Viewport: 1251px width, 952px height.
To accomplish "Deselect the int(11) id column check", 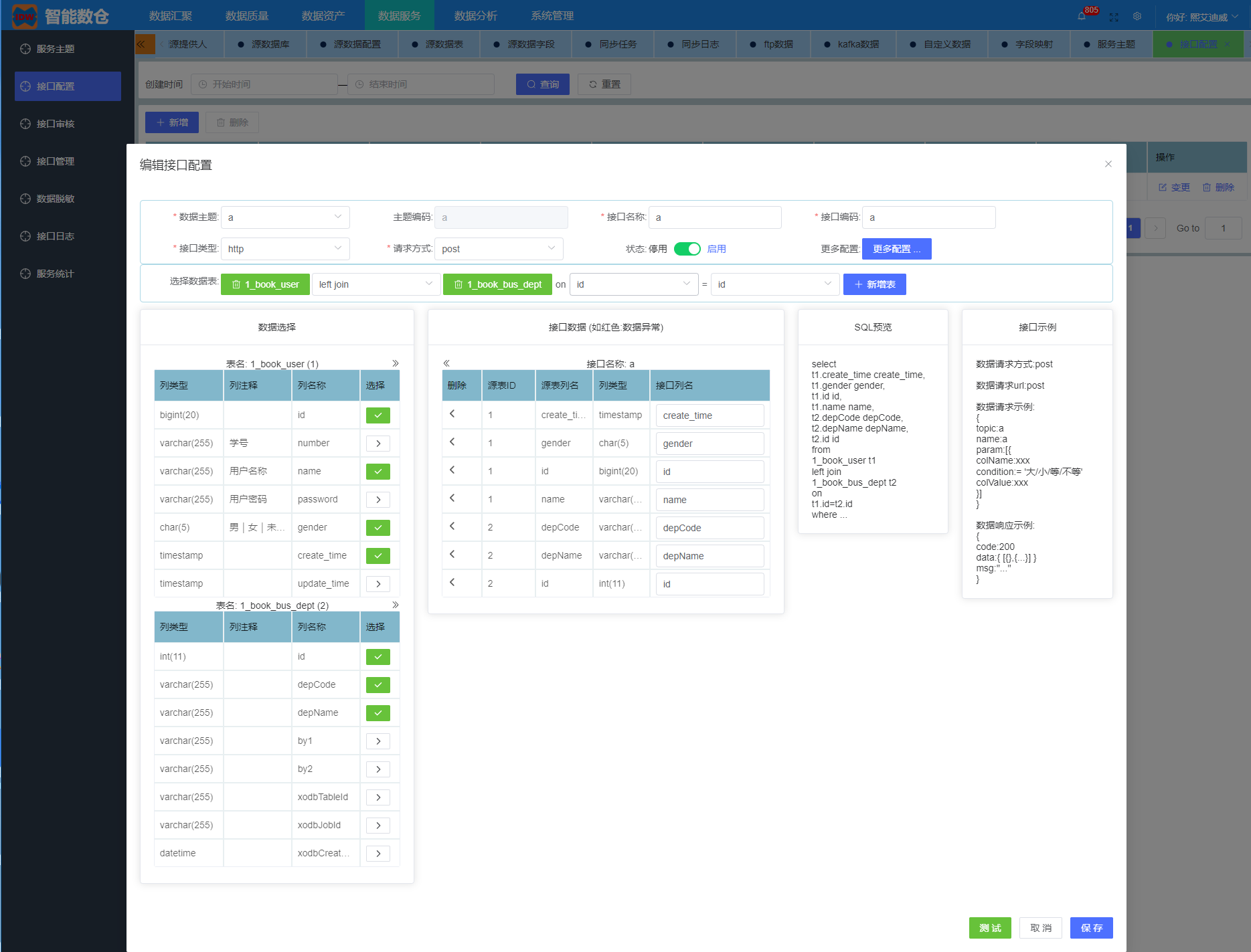I will click(x=378, y=657).
